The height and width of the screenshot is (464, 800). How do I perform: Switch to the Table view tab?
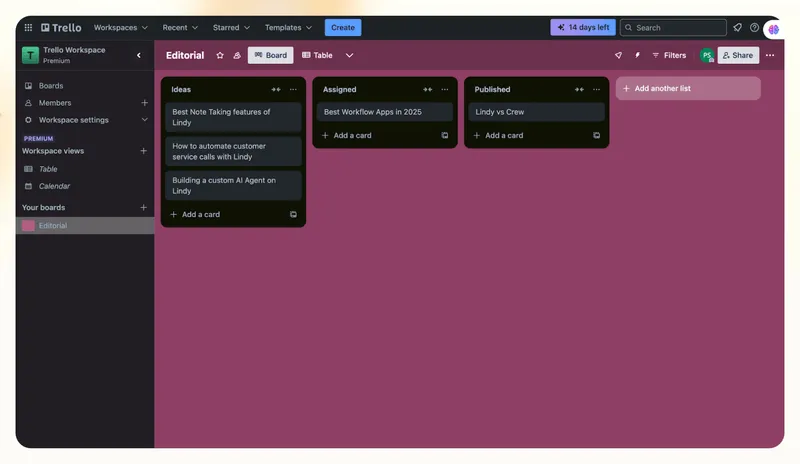(317, 55)
